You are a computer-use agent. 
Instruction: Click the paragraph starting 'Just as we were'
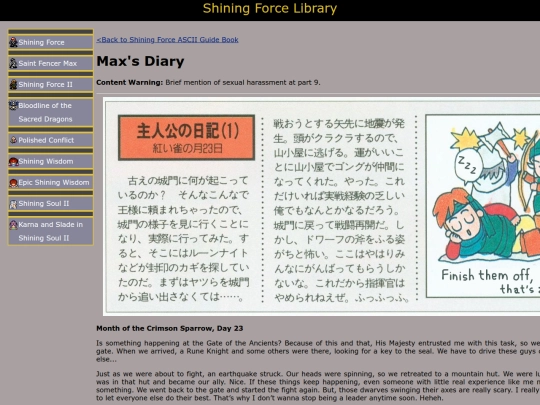318,386
